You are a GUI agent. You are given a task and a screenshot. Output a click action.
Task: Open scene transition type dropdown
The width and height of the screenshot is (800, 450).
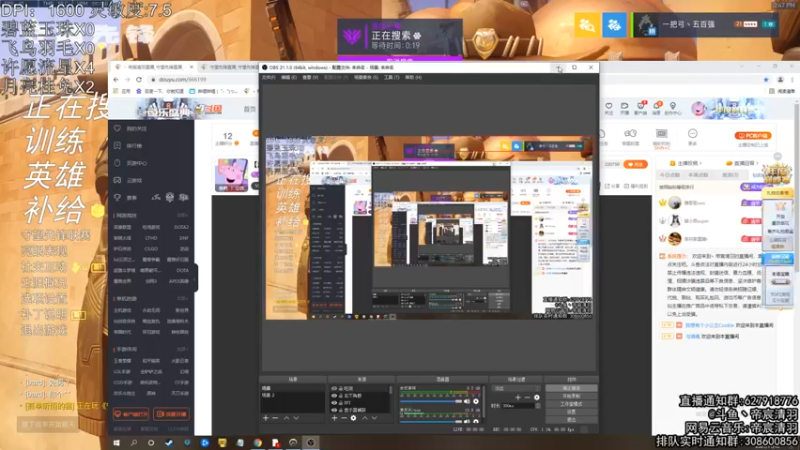516,389
